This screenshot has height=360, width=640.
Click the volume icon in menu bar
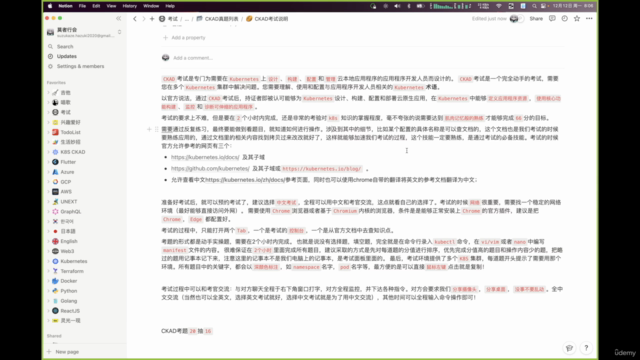[397, 6]
